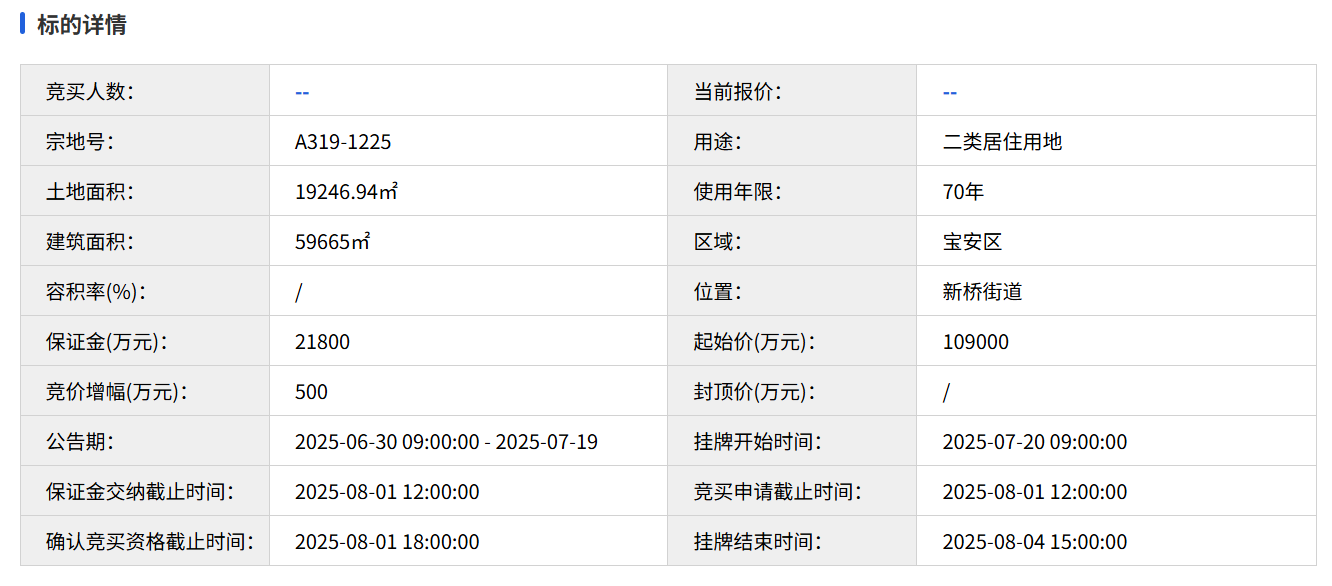The width and height of the screenshot is (1332, 586).
Task: Select the location value 新桥街道
Action: pos(982,292)
